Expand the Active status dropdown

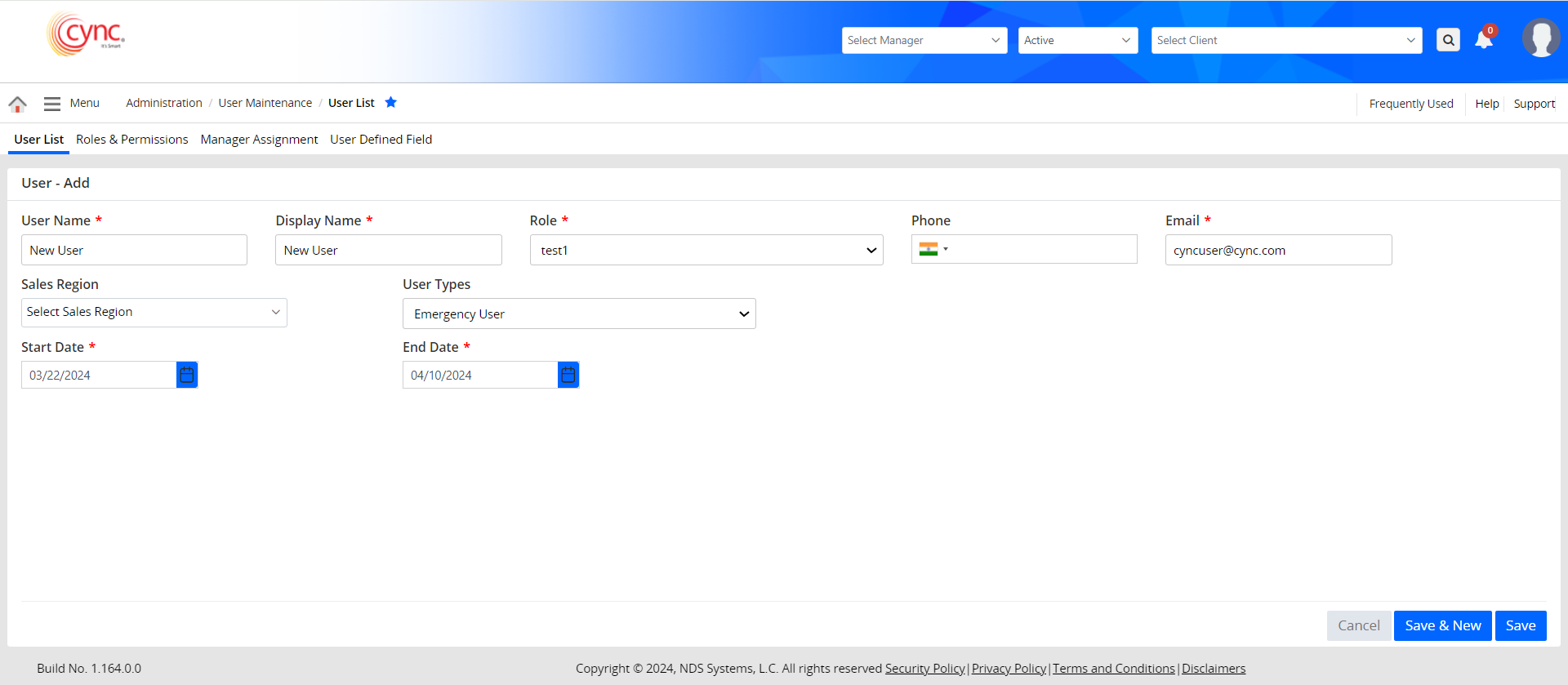pos(1077,40)
